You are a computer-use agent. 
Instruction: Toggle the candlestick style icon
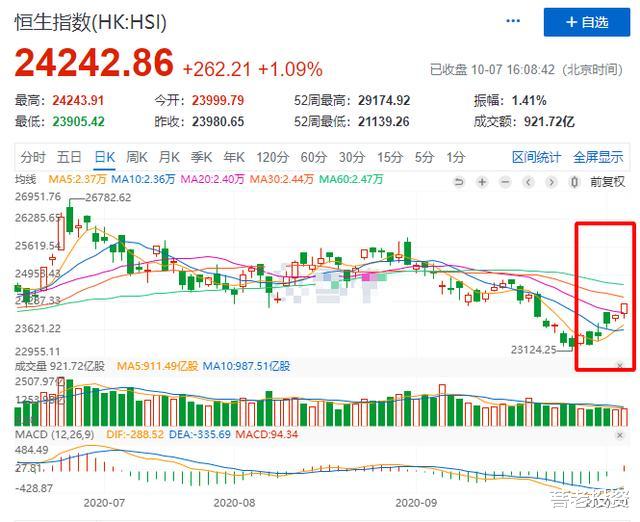point(574,182)
